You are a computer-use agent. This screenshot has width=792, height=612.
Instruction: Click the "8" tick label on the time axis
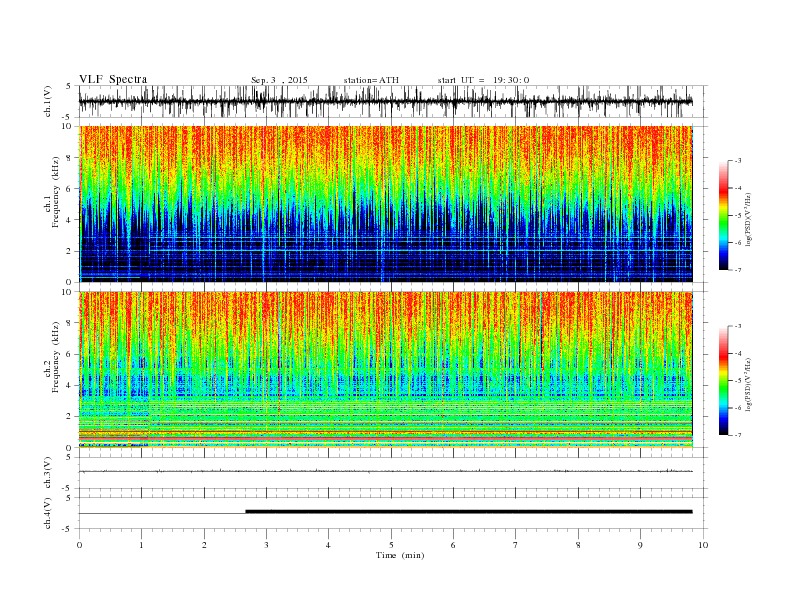(578, 545)
